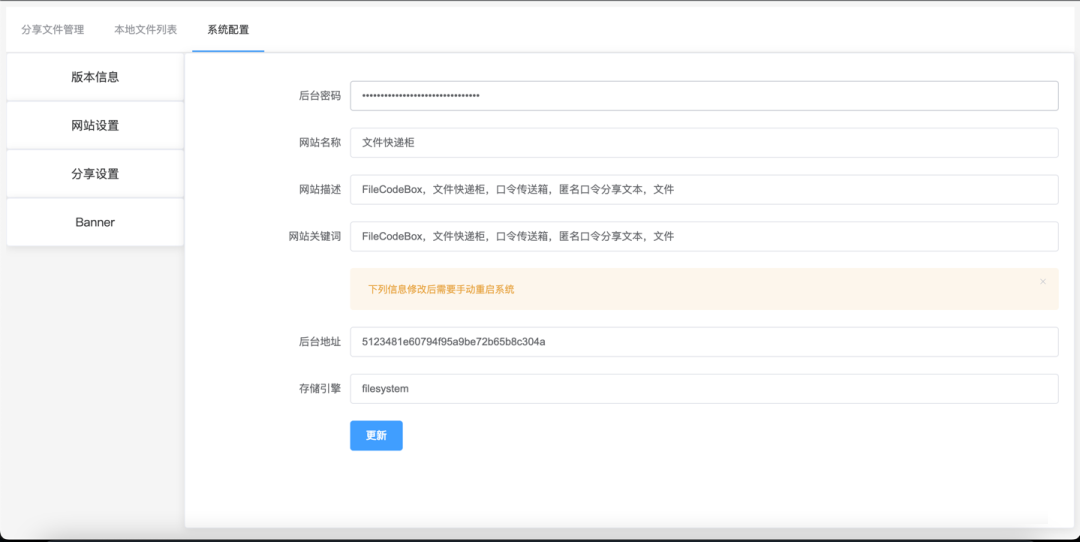Click the 后台地址 hash input field

703,342
